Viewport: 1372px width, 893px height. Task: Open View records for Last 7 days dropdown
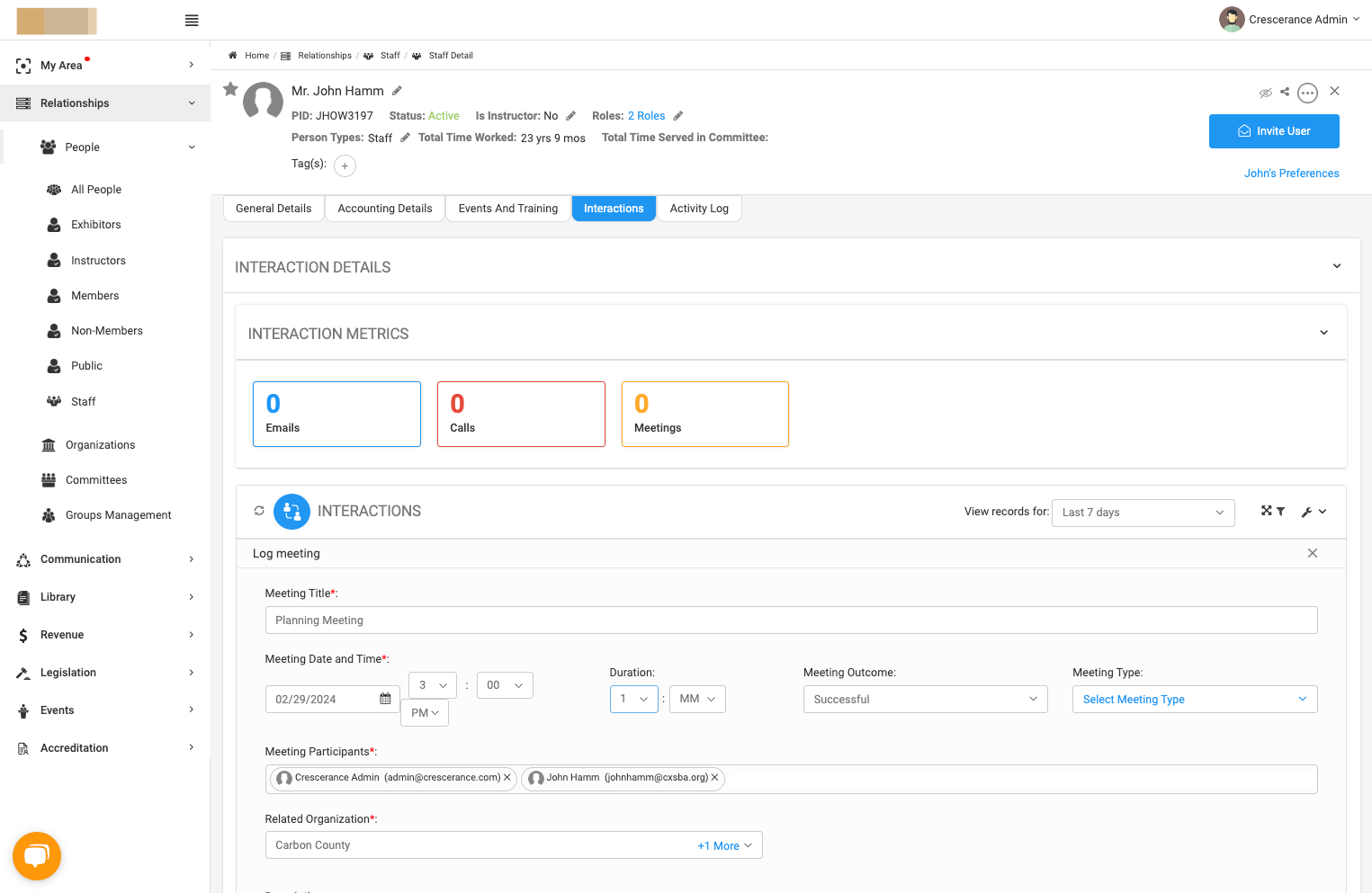click(x=1143, y=513)
